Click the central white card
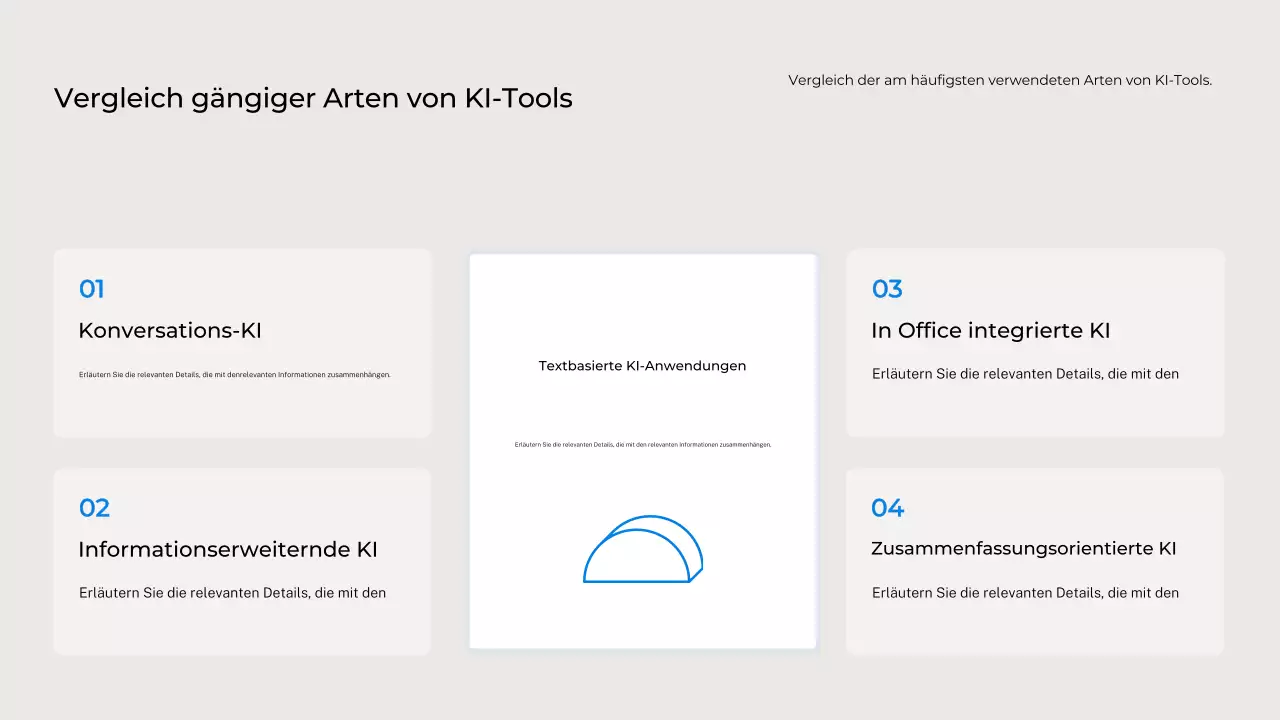Image resolution: width=1280 pixels, height=720 pixels. [643, 450]
